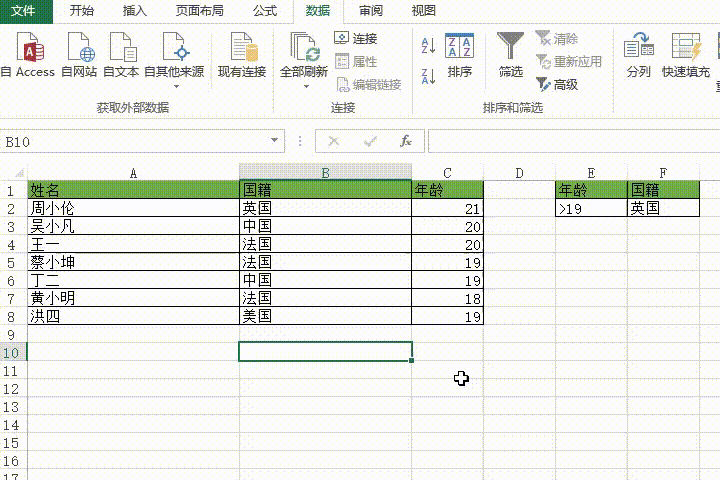Screen dimensions: 720x480
Task: Switch to the Formulas (公式) tab
Action: pyautogui.click(x=265, y=11)
